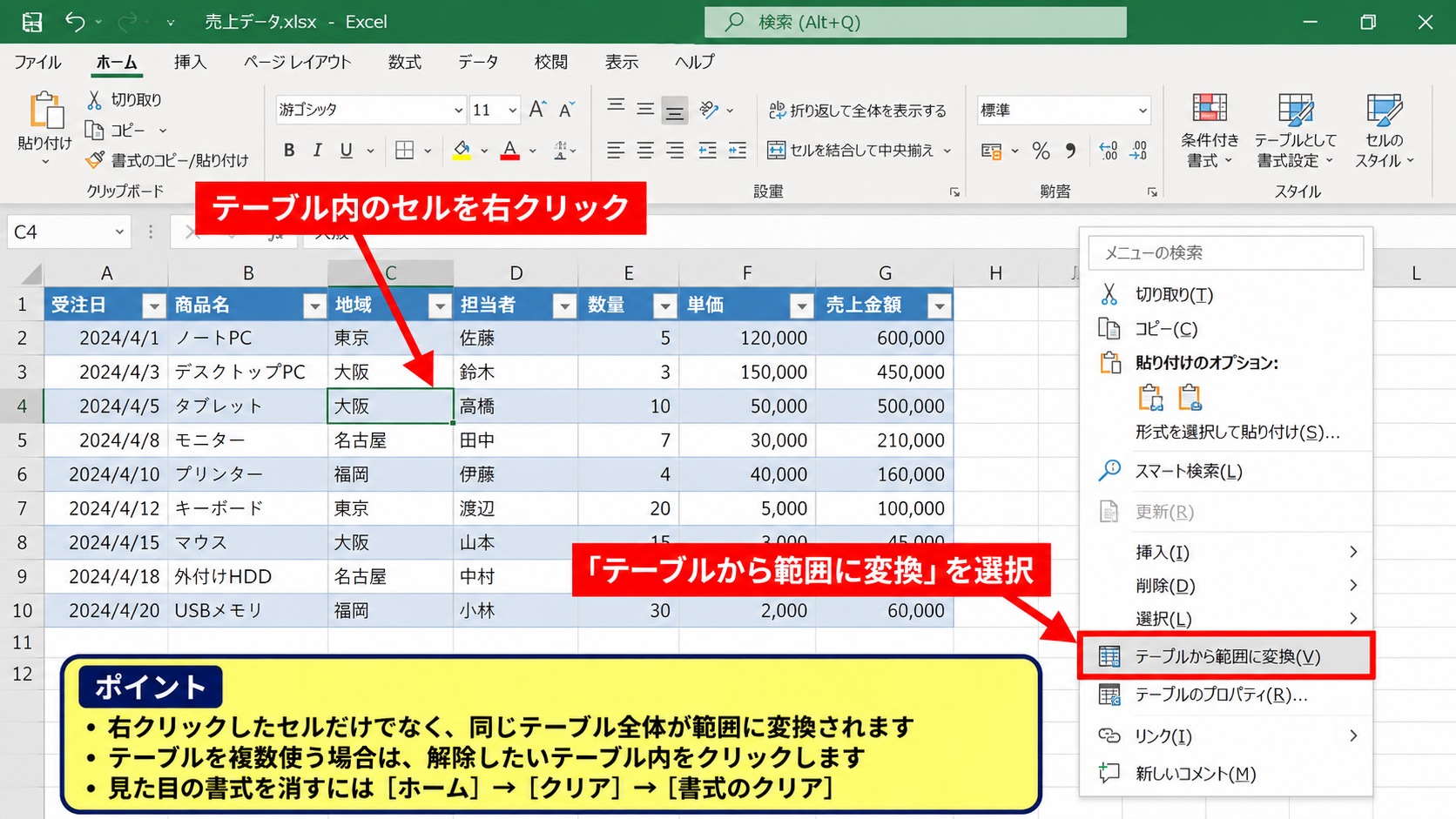Switch to the ページ レイアウト tab

297,62
